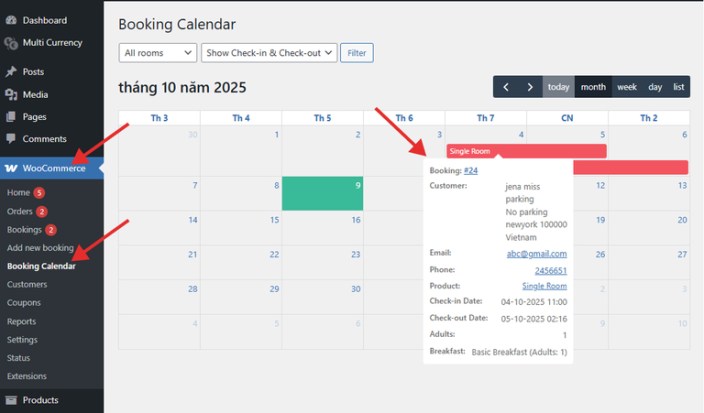Open Show Check-in & Check-out dropdown
Screen dimensions: 704x413
(269, 52)
